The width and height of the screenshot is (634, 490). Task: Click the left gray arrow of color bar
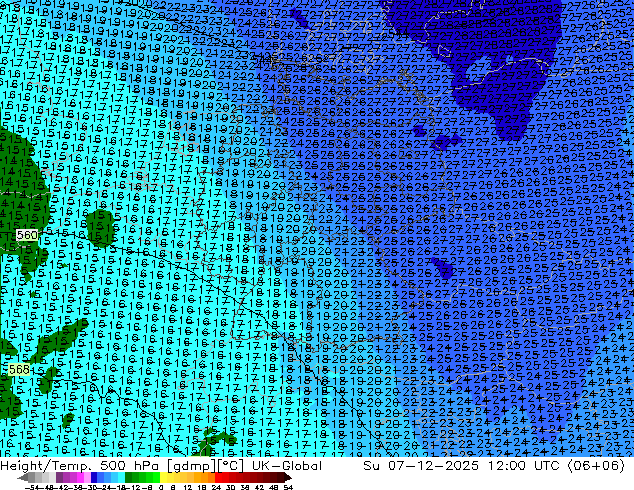(x=23, y=478)
